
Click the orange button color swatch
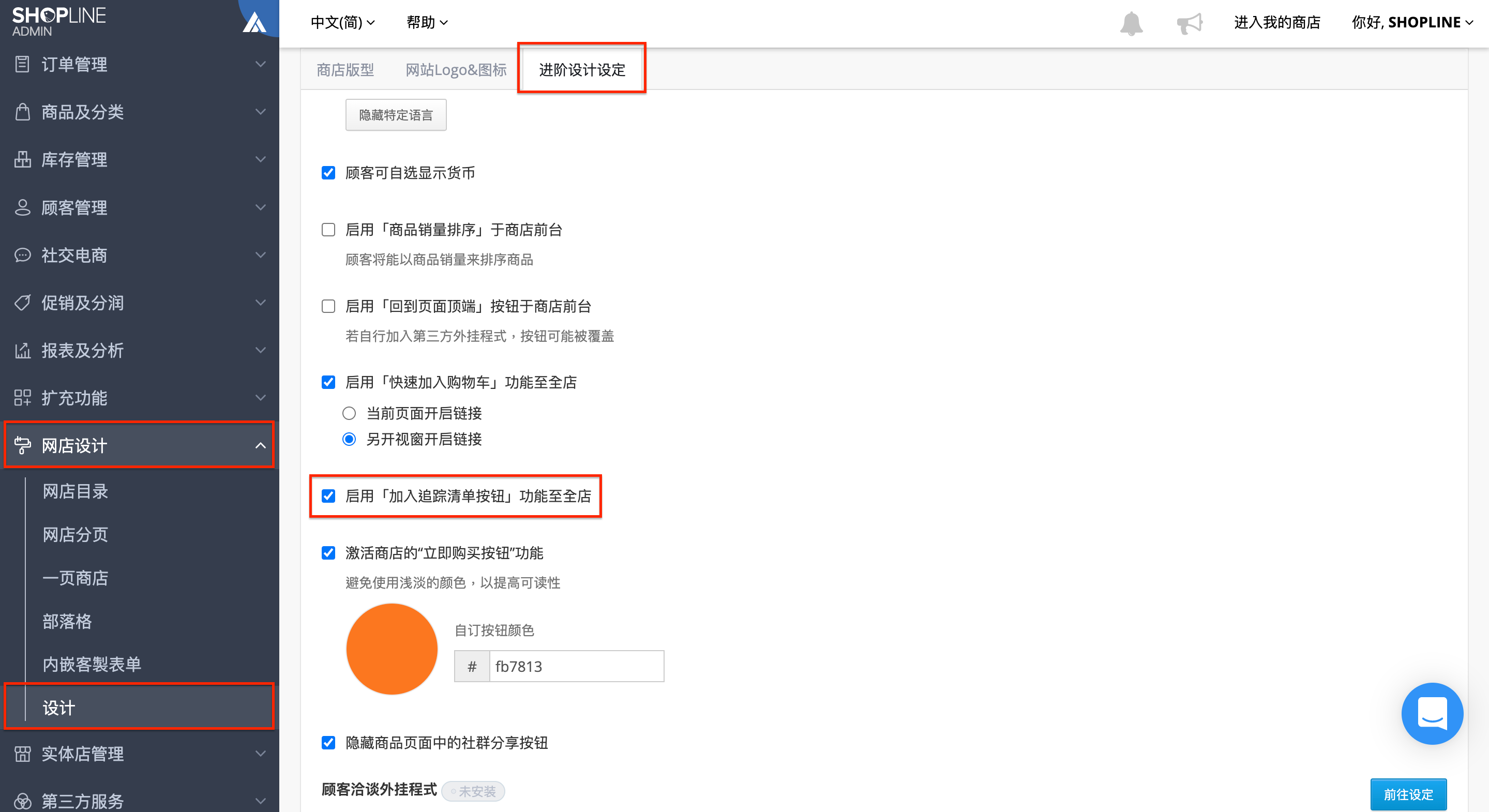tap(392, 649)
